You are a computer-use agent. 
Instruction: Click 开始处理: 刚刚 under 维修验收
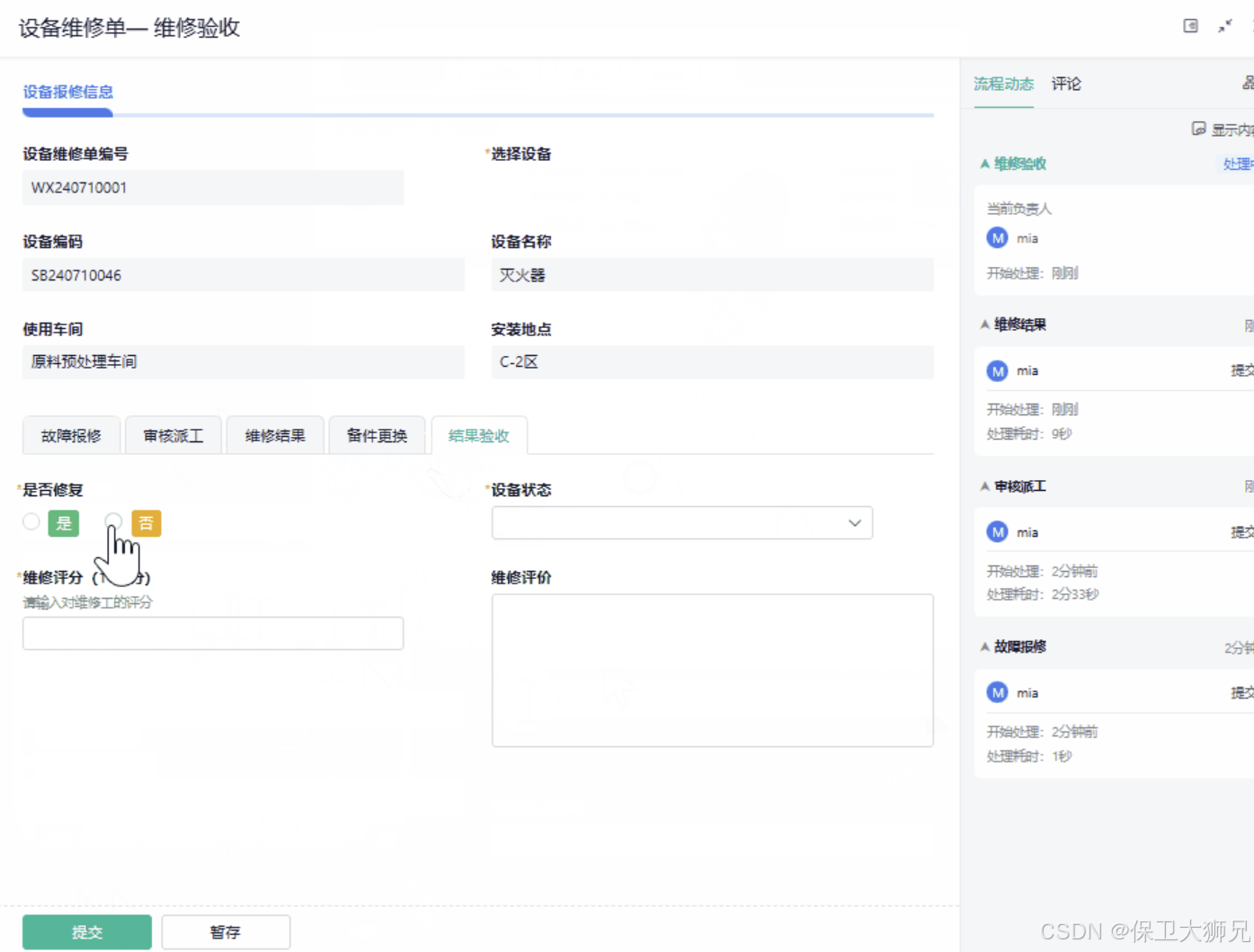pos(1033,273)
